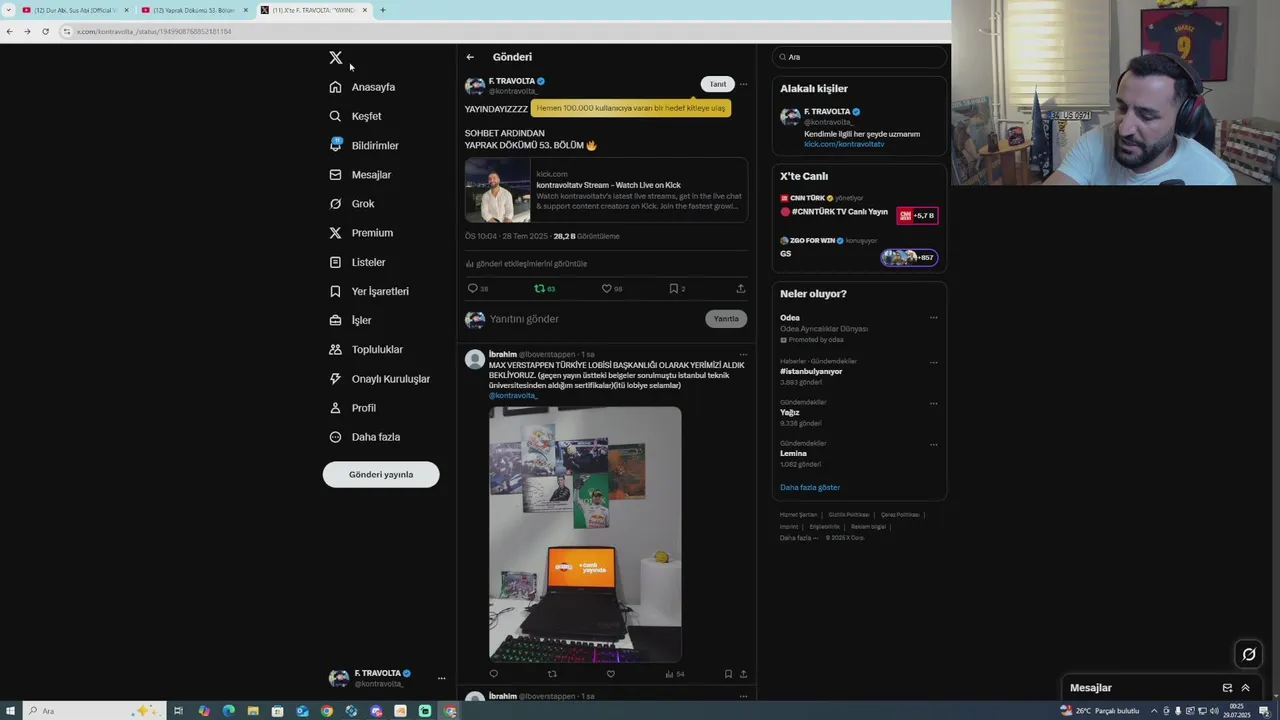
Task: Open account menu dots beside F. TRAVOLTA
Action: click(x=441, y=678)
